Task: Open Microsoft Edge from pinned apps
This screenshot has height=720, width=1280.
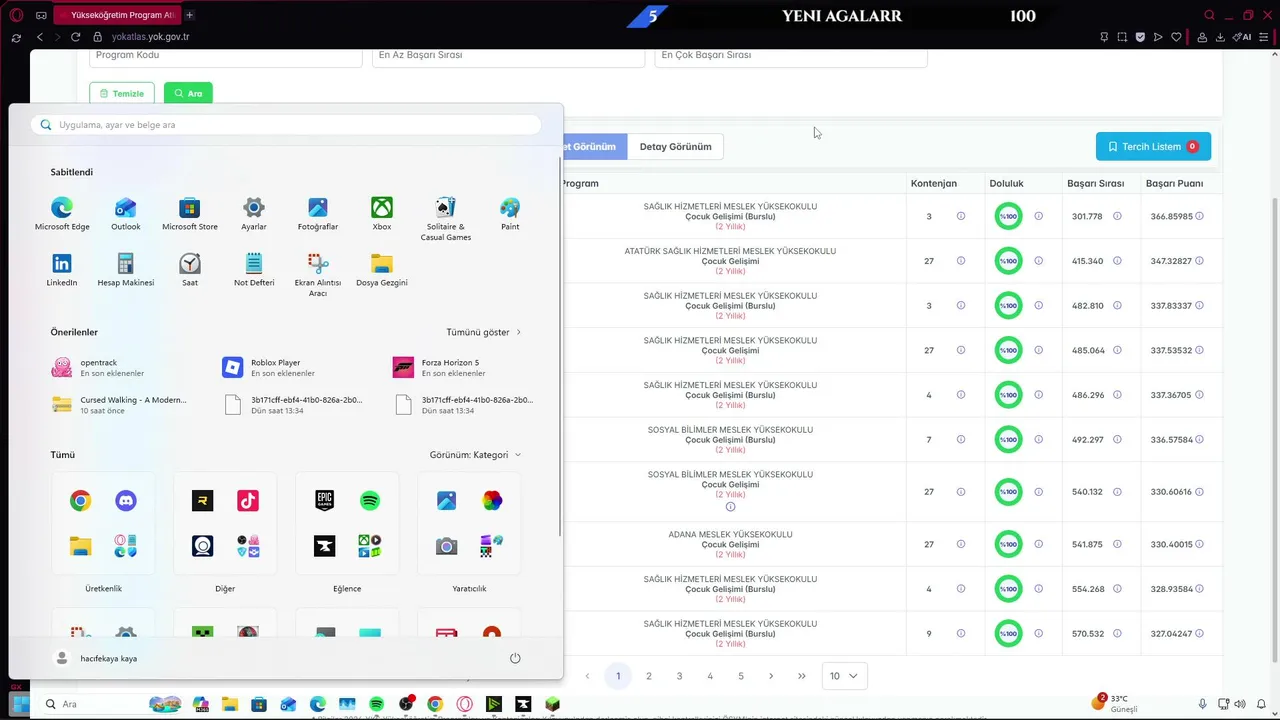Action: (x=62, y=214)
